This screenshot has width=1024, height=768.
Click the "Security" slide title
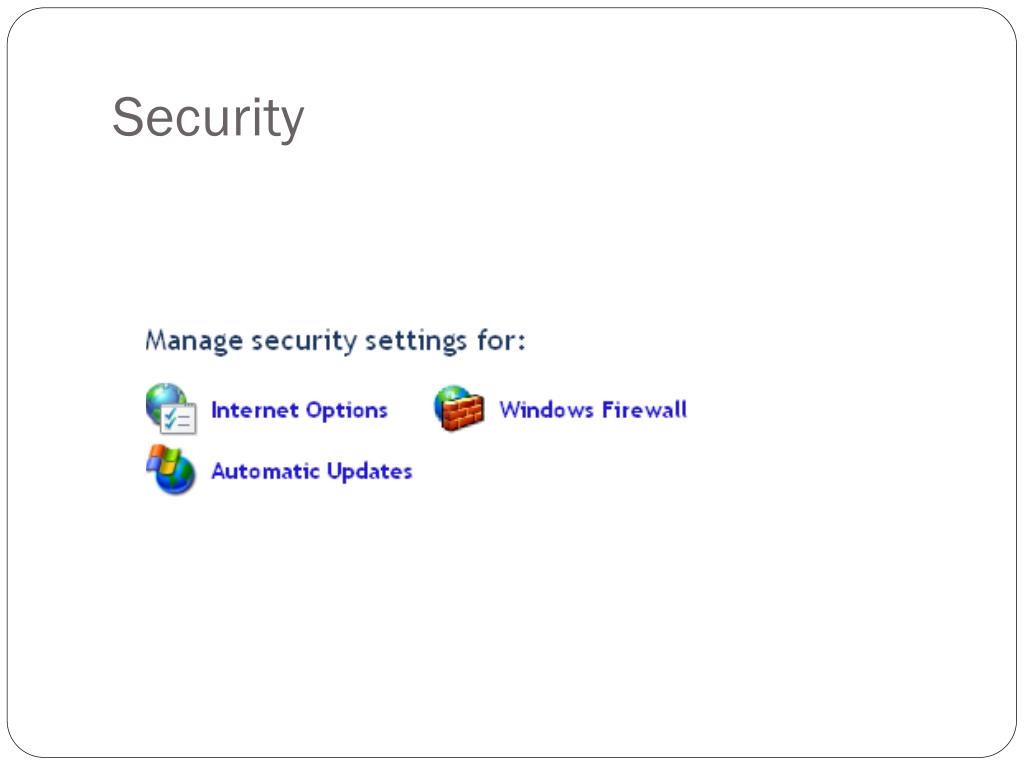(208, 118)
